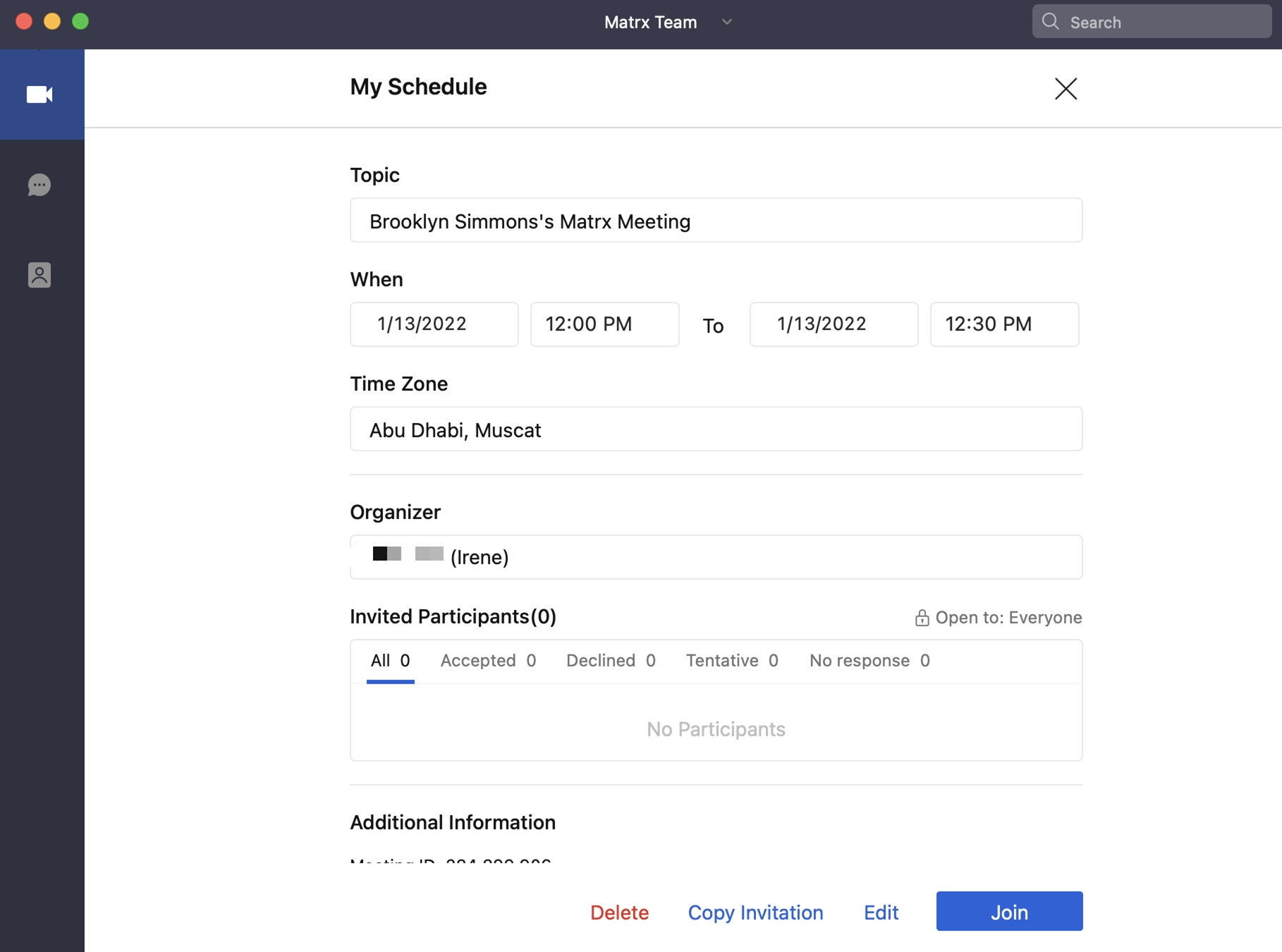Screen dimensions: 1282x952
Task: Open the Meetings camera icon in sidebar
Action: click(x=39, y=94)
